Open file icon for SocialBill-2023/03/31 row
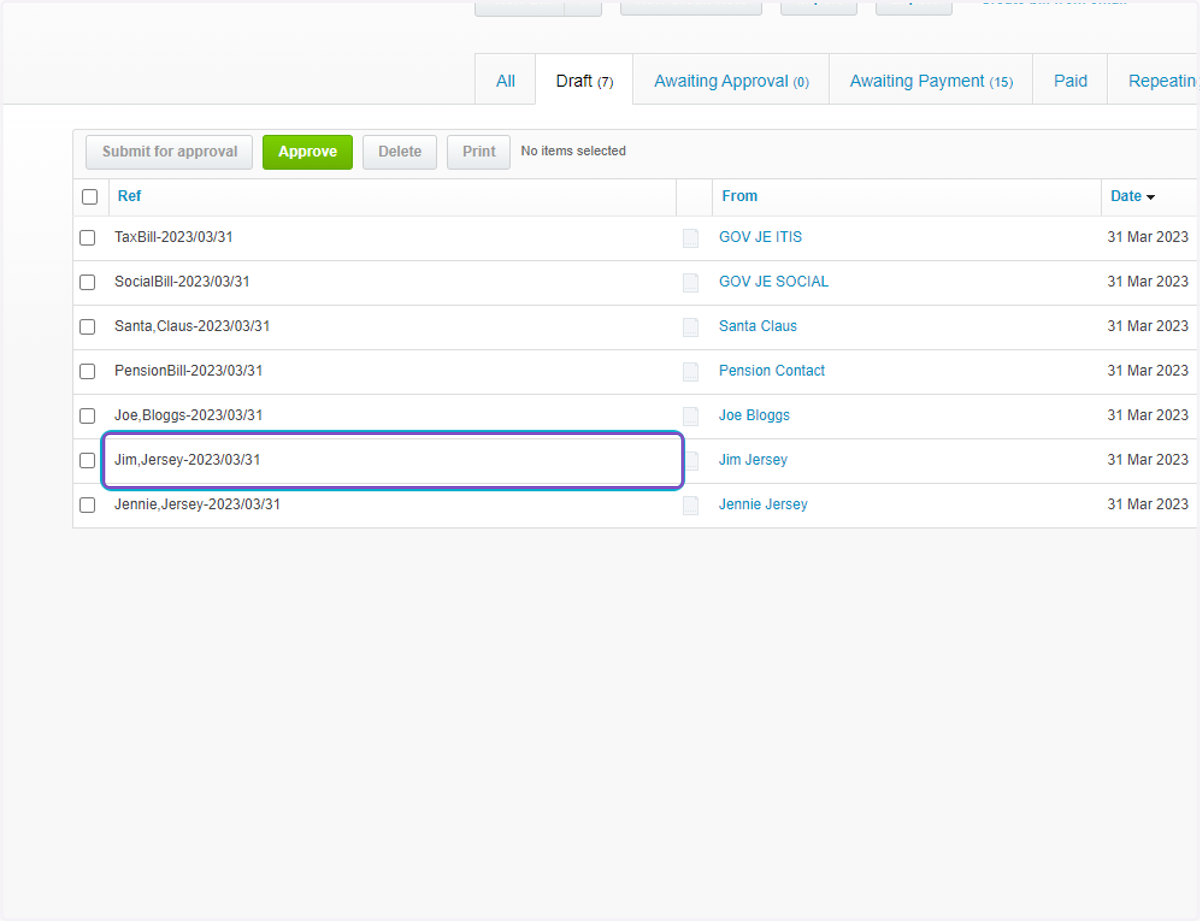The image size is (1200, 921). 691,282
